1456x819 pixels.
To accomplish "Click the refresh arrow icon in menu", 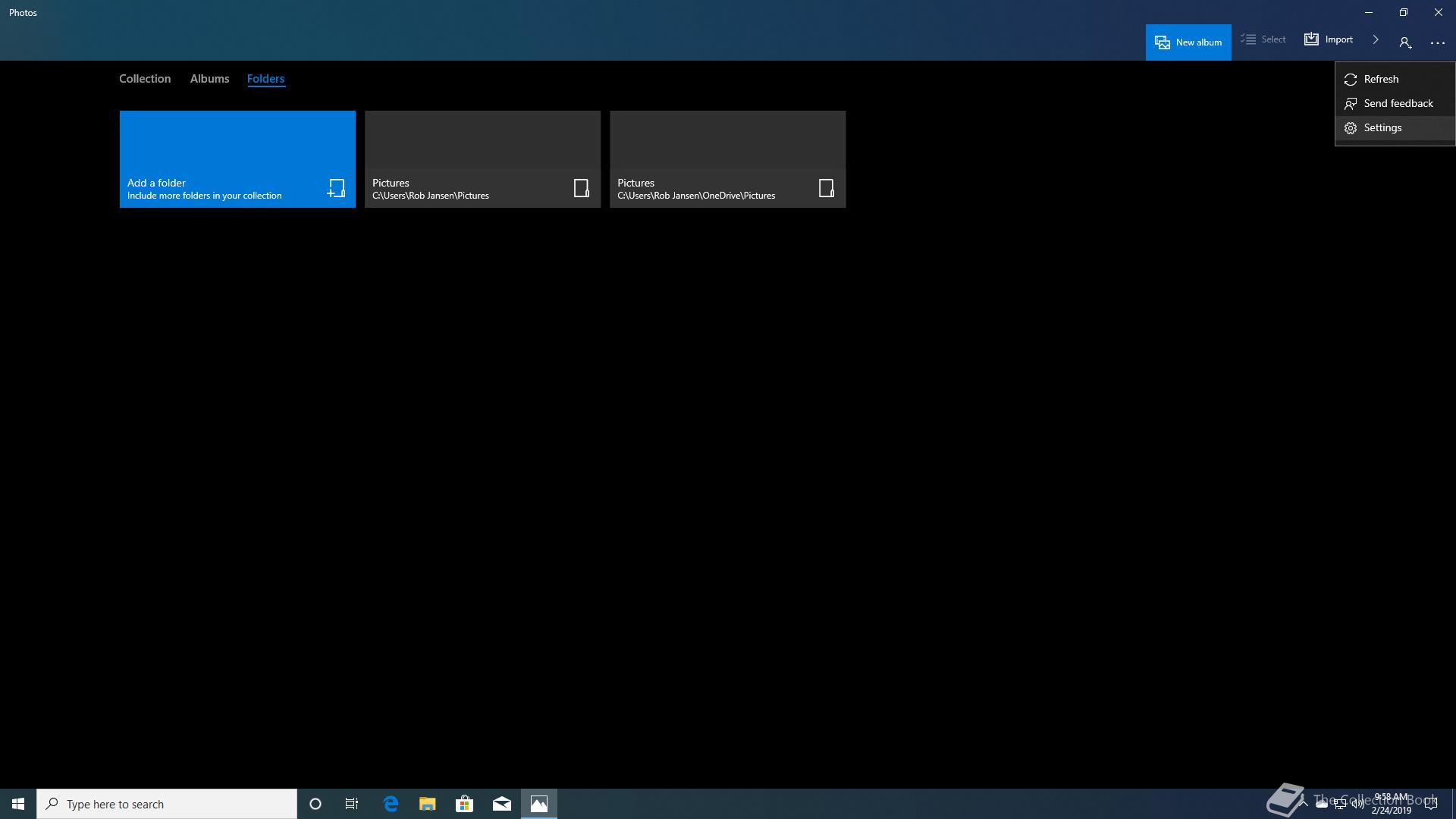I will point(1351,80).
